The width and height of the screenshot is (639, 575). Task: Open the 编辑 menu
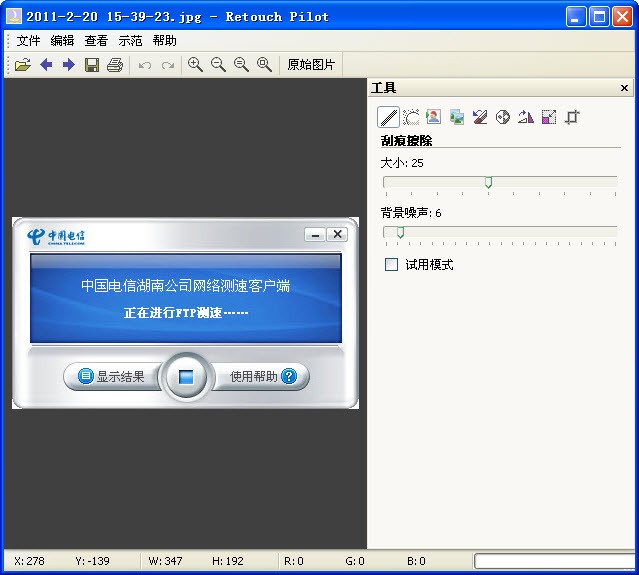click(62, 41)
